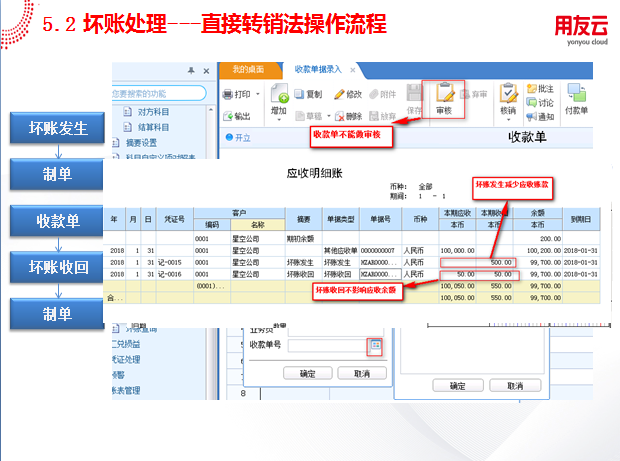This screenshot has height=461, width=620.
Task: Open 摘要设置 in the tree
Action: [x=141, y=143]
